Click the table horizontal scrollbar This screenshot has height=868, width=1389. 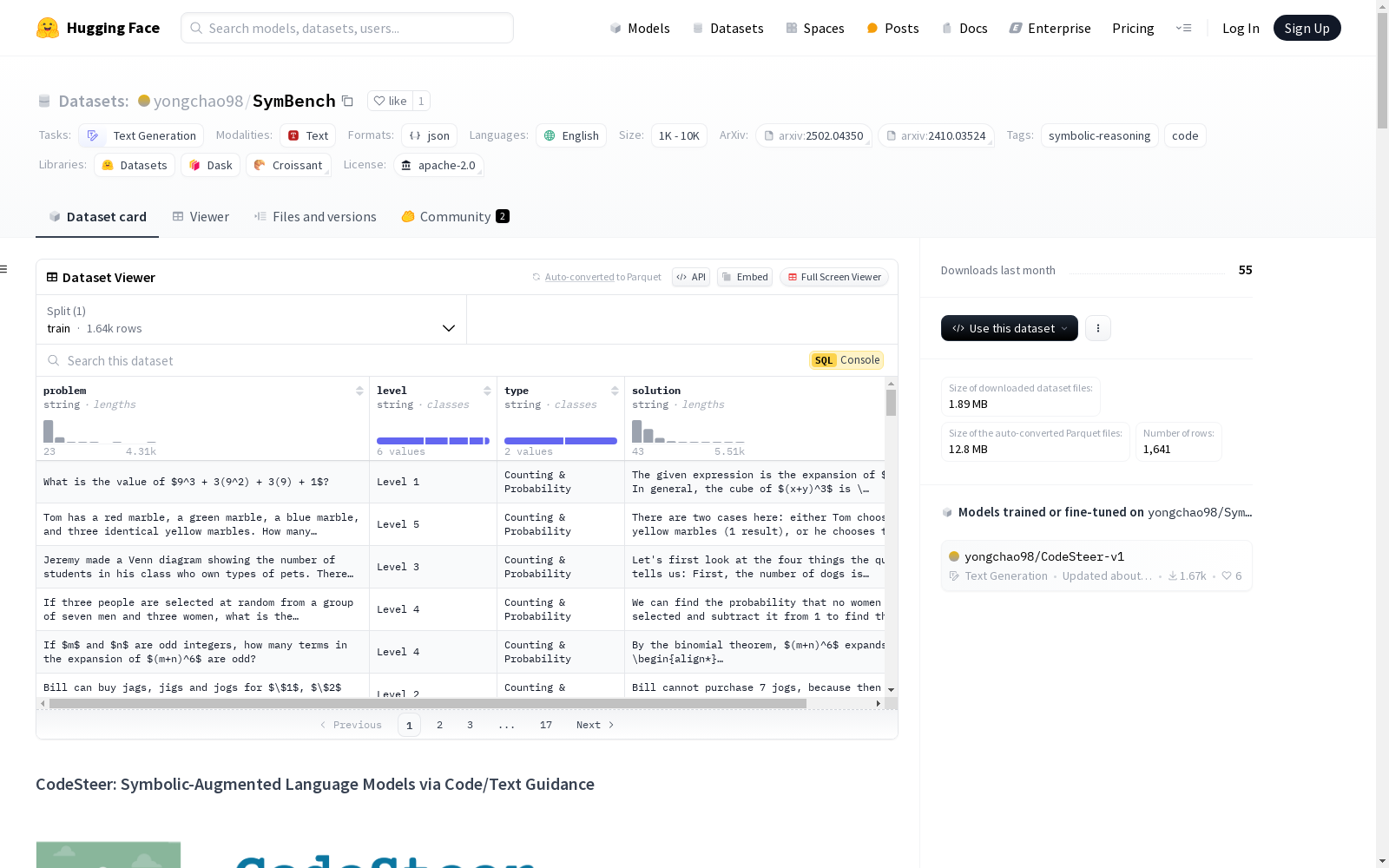click(428, 703)
